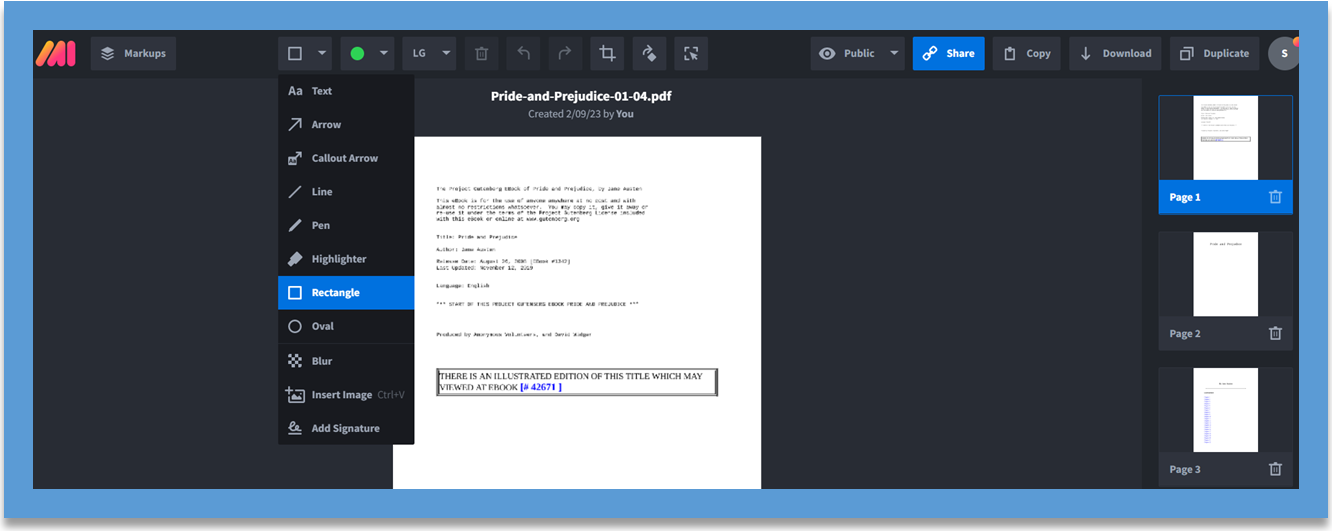The height and width of the screenshot is (531, 1332).
Task: Click the redo arrow icon
Action: [565, 54]
